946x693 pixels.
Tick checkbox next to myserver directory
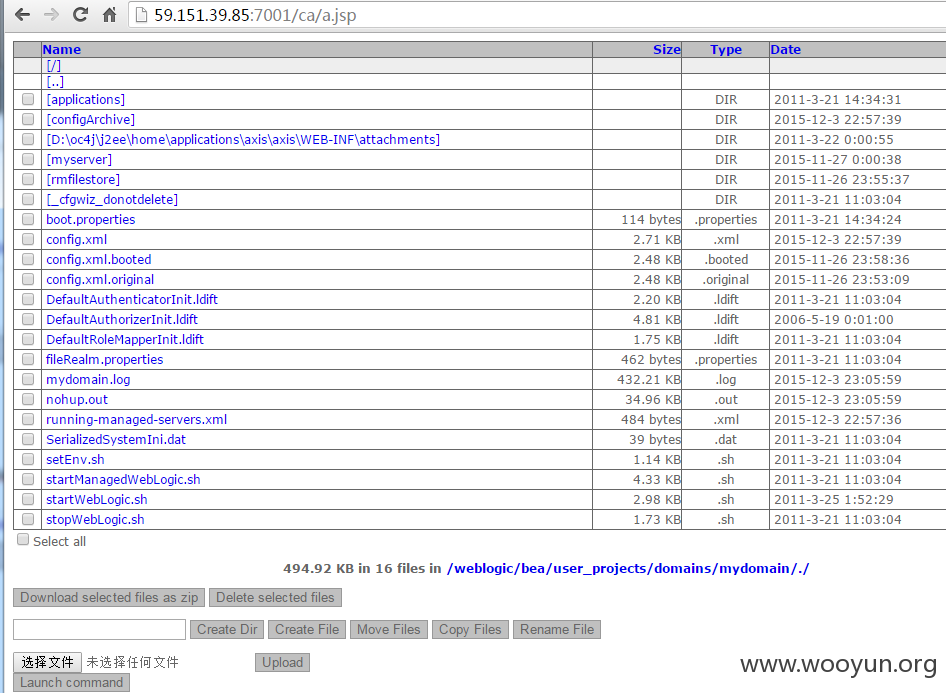point(28,159)
